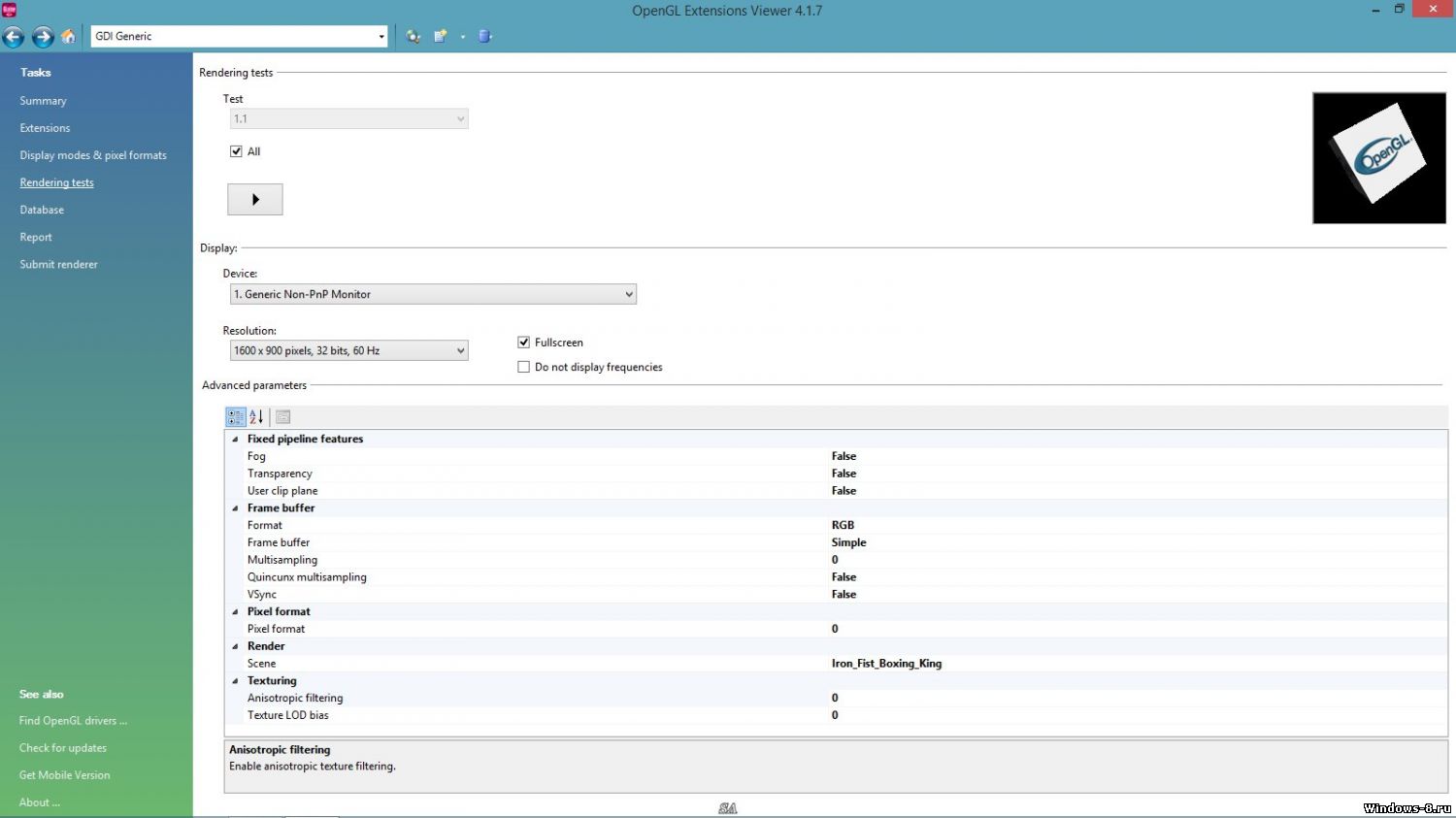The image size is (1456, 818).
Task: Uncheck the Fullscreen checkbox
Action: tap(524, 343)
